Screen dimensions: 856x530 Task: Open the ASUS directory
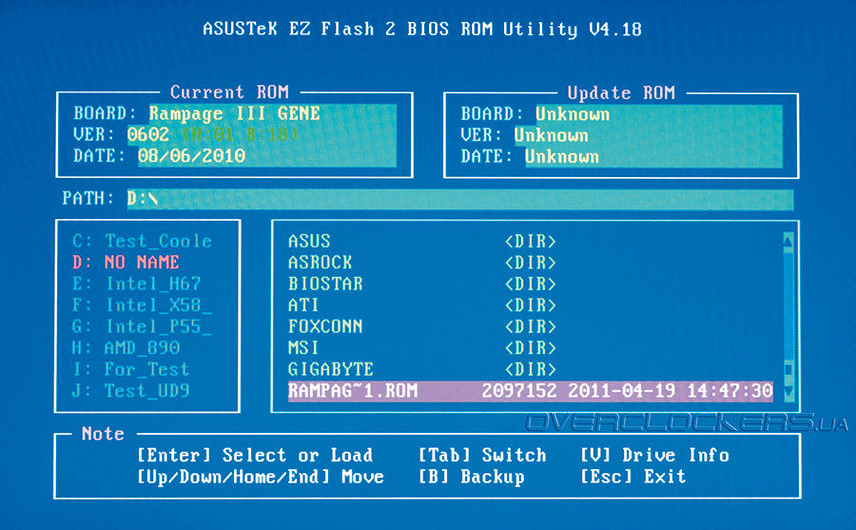pos(309,241)
